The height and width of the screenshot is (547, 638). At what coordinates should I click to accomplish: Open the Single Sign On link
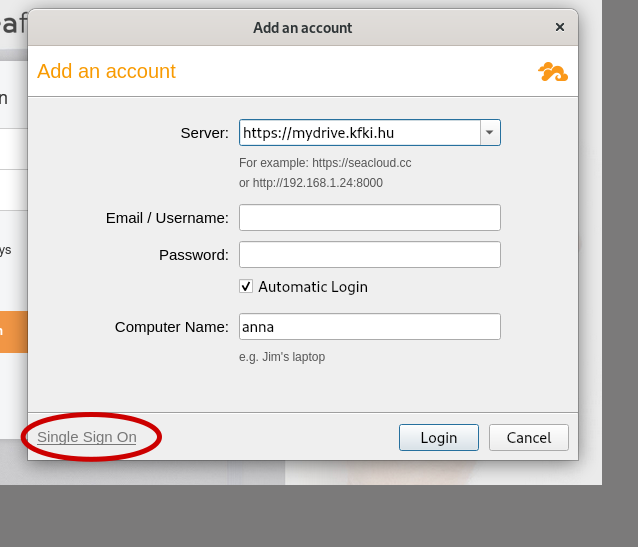[87, 437]
